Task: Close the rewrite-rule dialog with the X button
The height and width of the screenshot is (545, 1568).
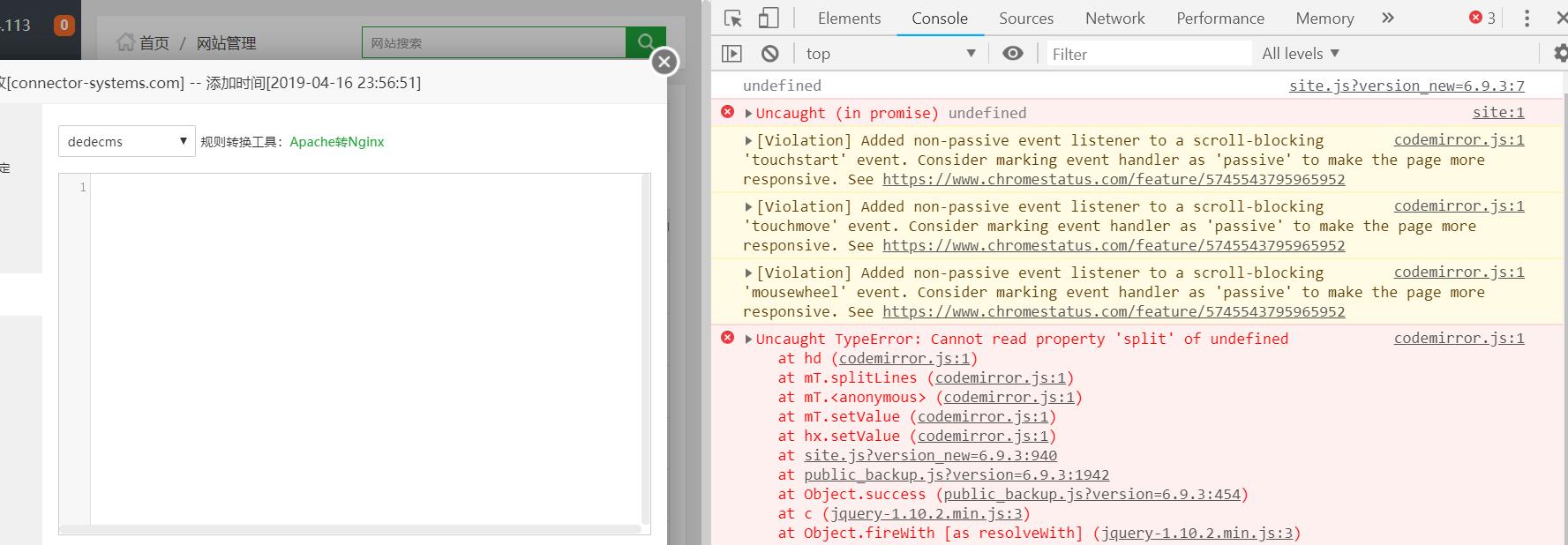Action: click(664, 62)
